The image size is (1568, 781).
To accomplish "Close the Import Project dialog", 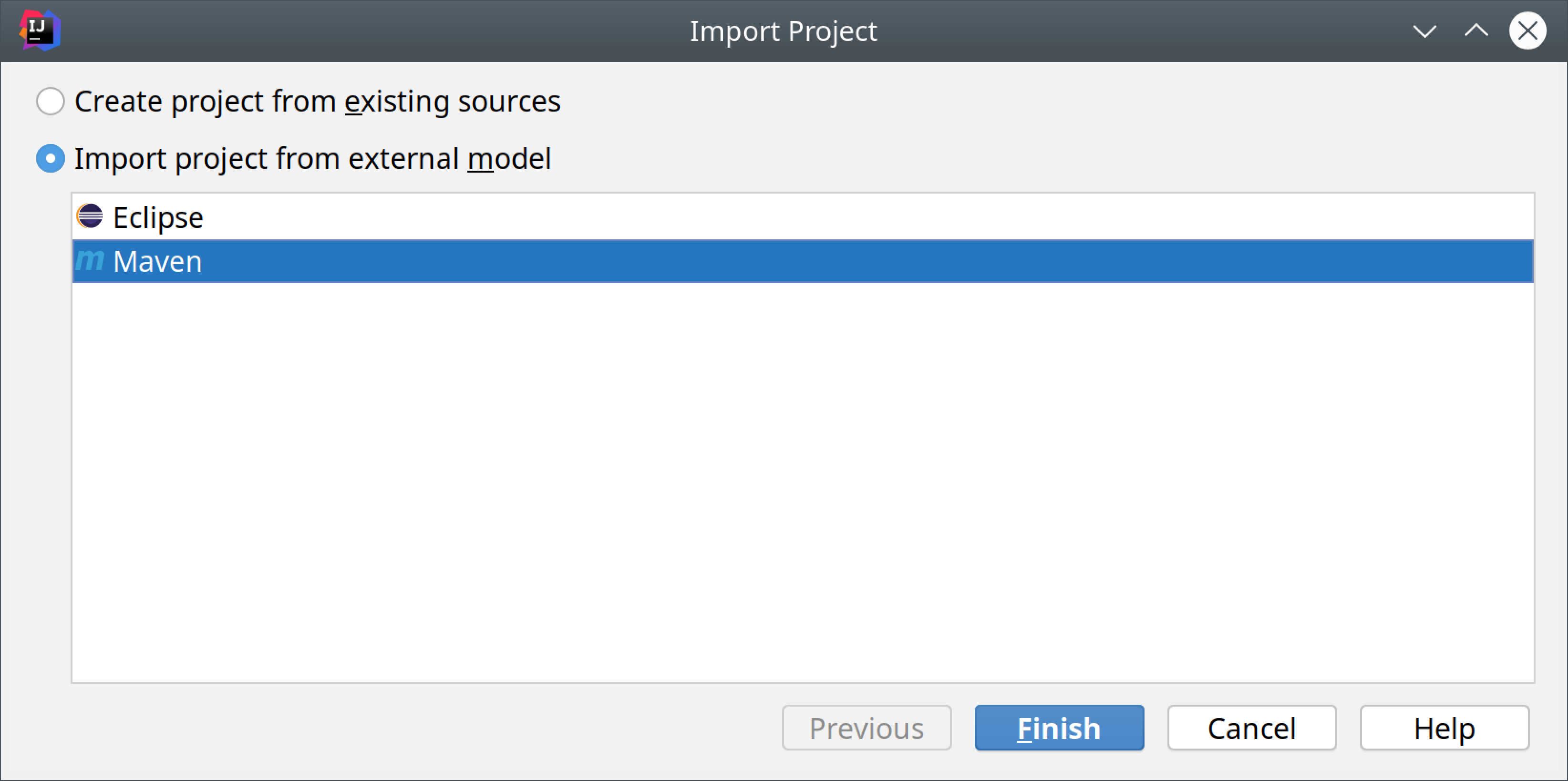I will pyautogui.click(x=1527, y=31).
